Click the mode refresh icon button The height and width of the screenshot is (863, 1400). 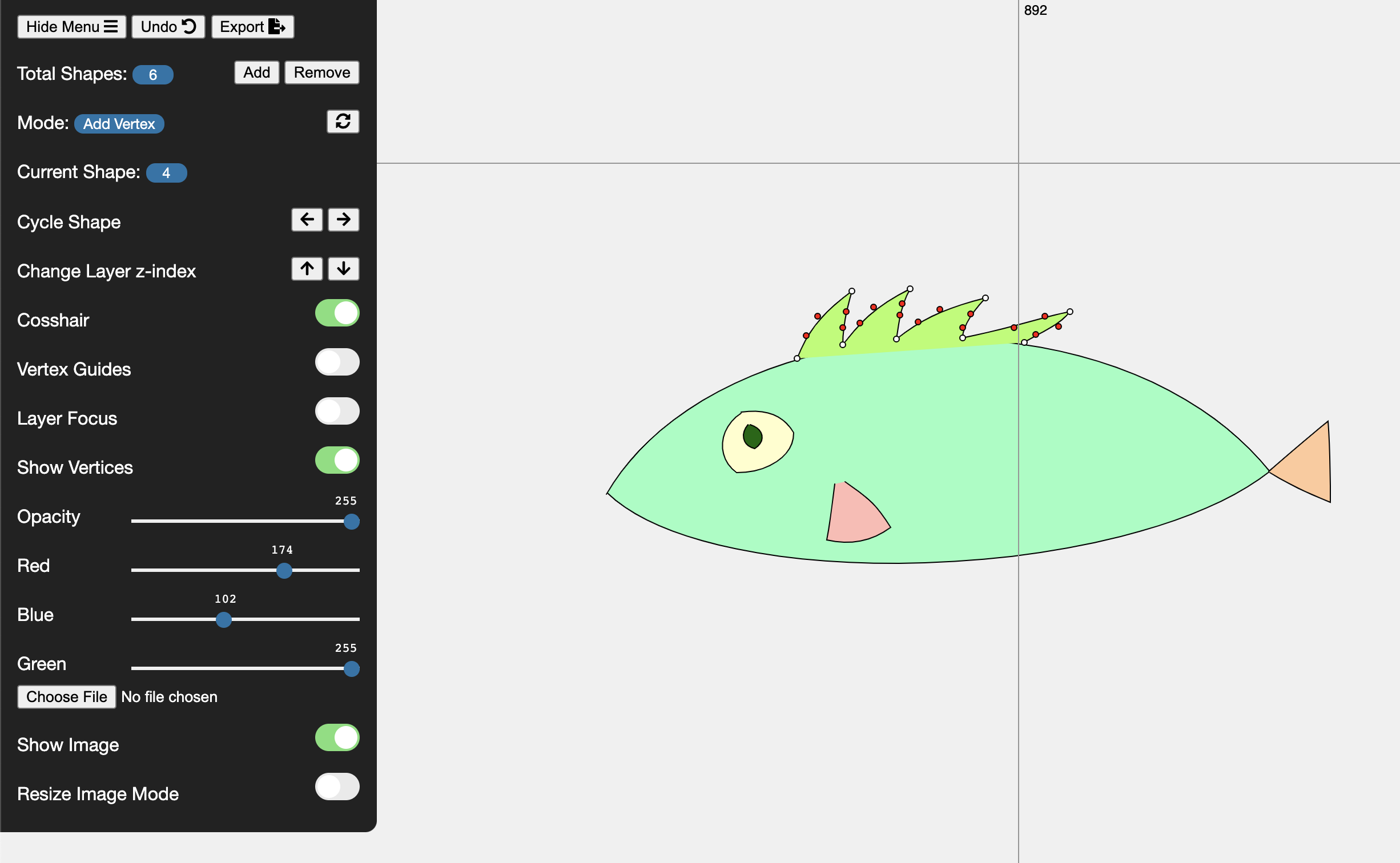tap(343, 122)
